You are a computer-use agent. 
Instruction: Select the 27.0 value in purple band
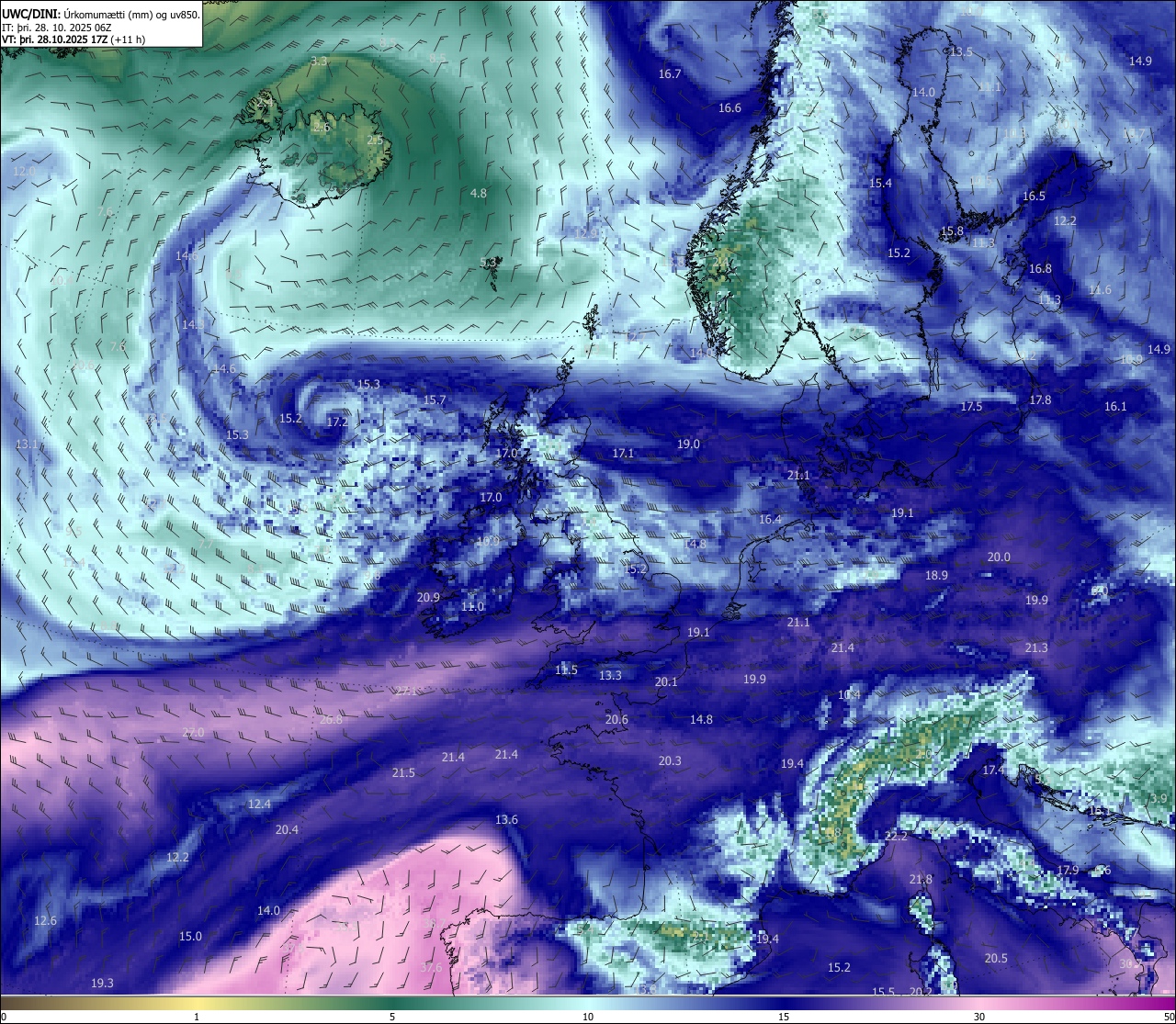click(193, 733)
